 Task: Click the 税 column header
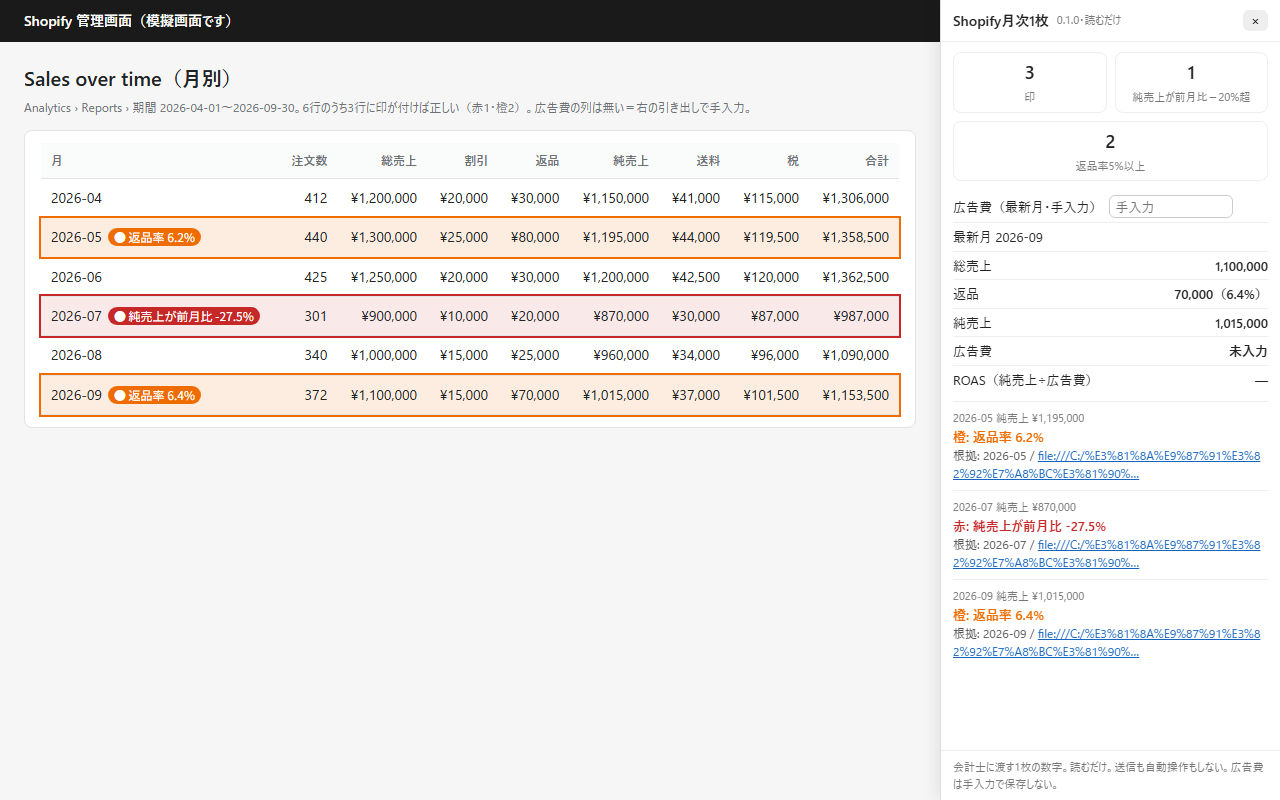click(793, 161)
